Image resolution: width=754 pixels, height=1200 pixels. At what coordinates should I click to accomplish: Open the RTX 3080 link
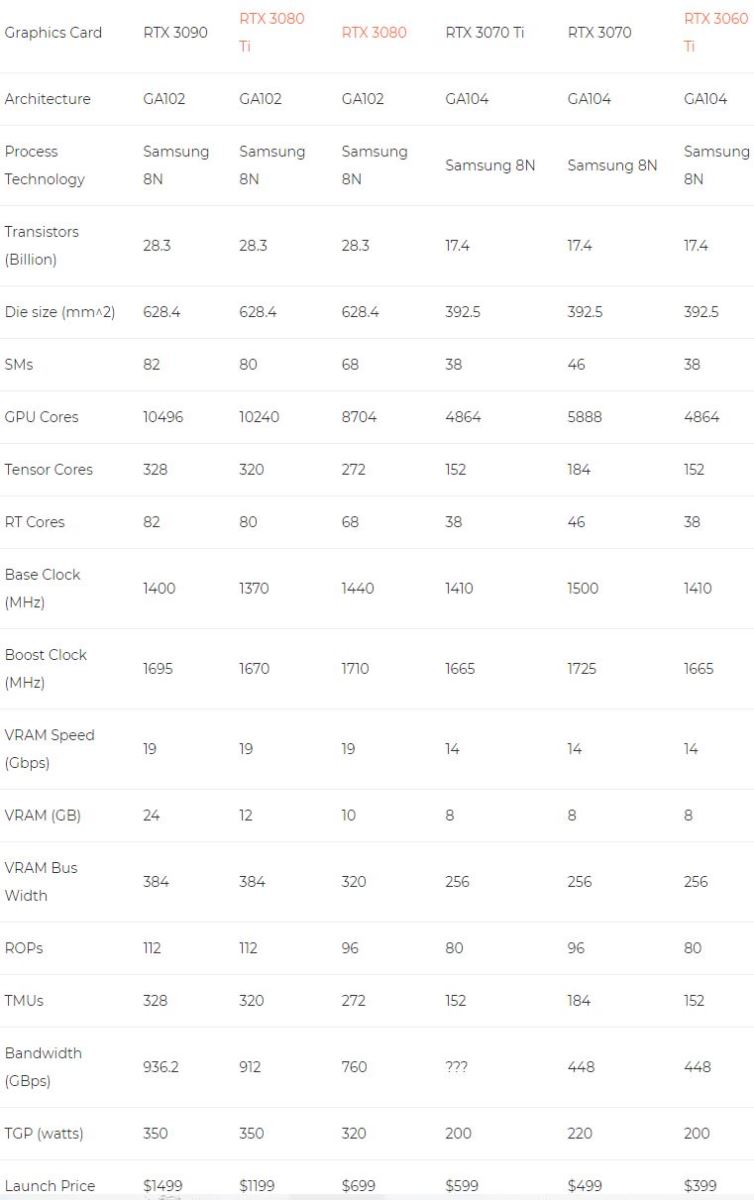(374, 32)
